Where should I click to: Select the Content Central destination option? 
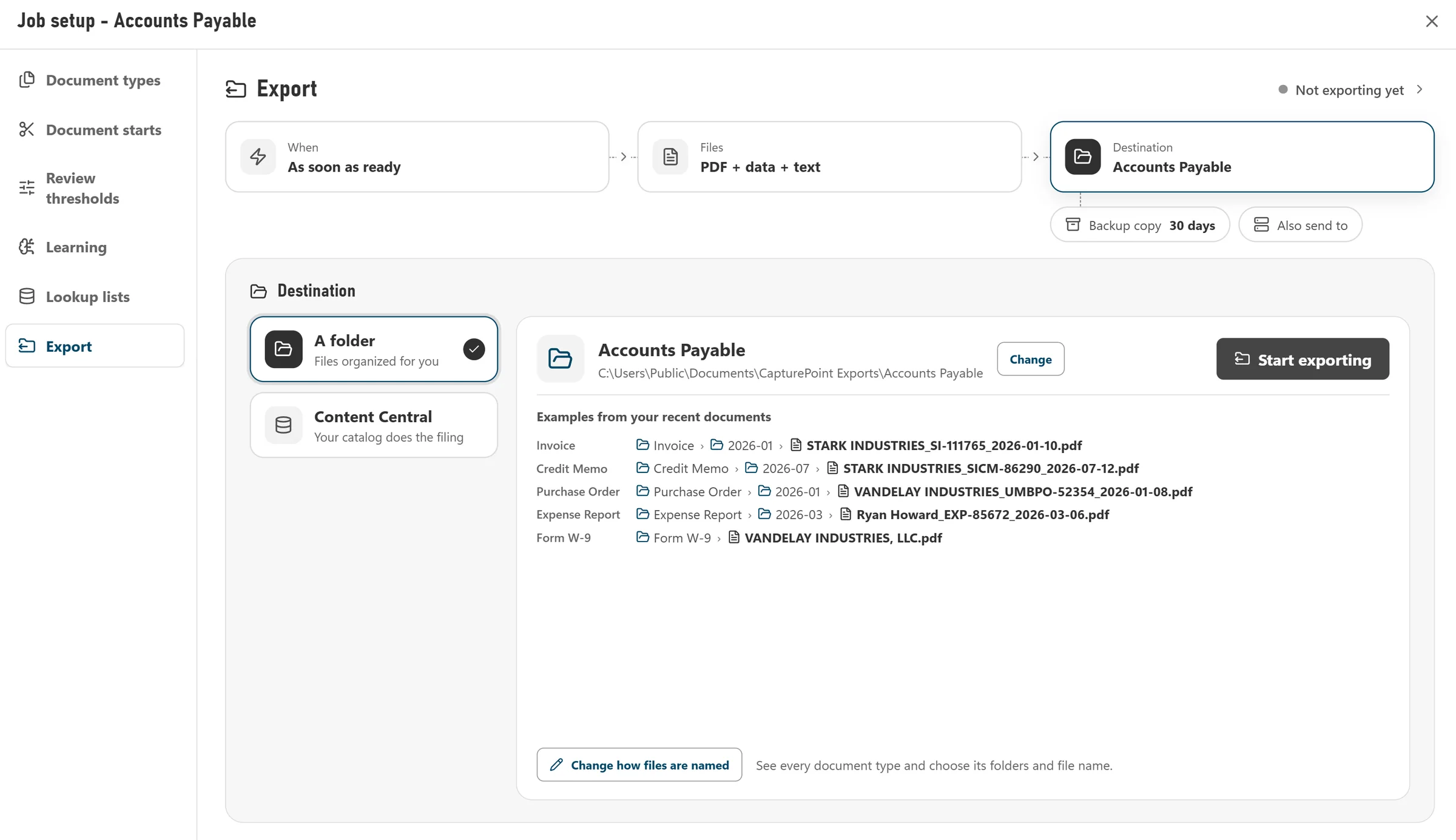(x=374, y=425)
